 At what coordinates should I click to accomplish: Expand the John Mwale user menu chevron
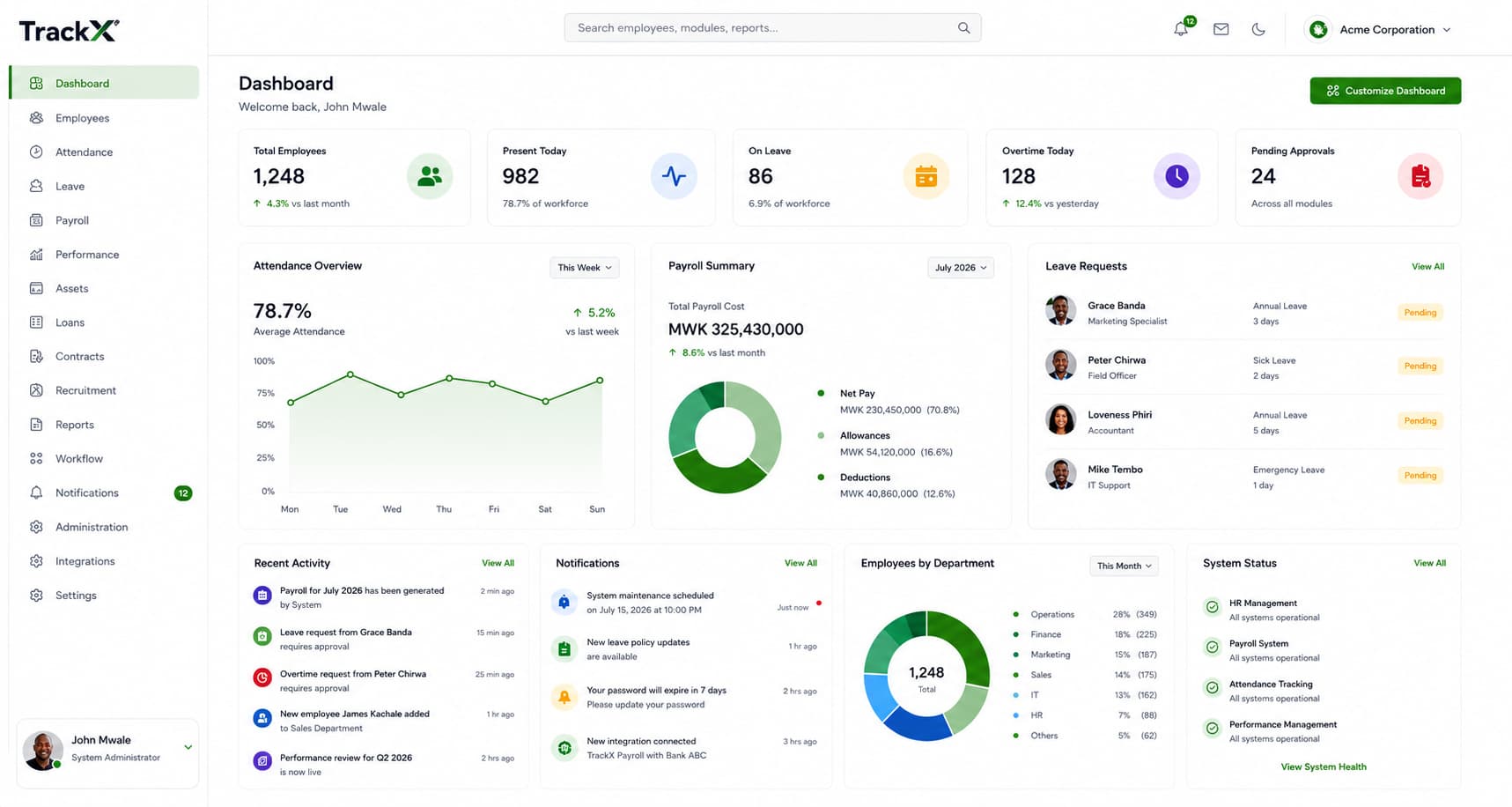click(188, 747)
